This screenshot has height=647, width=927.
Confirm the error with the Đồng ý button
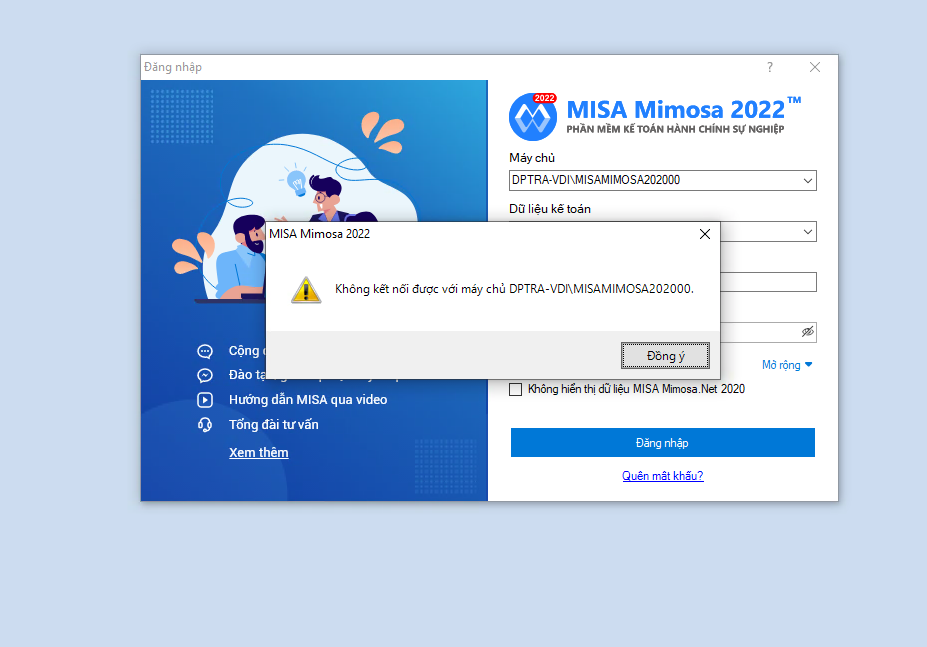(x=665, y=355)
